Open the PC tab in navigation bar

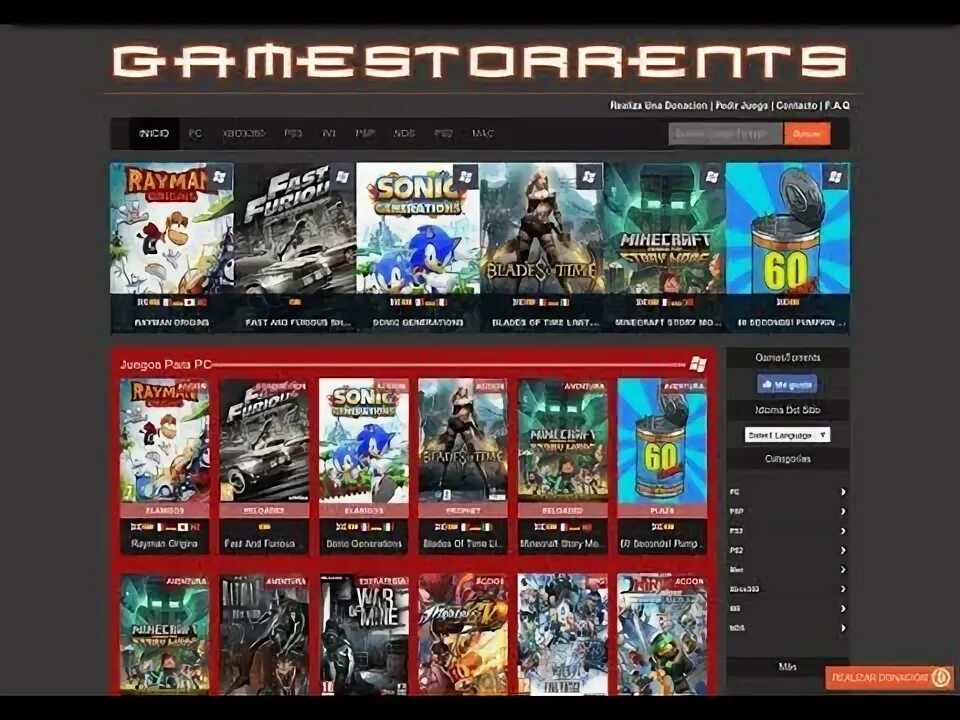[x=195, y=133]
